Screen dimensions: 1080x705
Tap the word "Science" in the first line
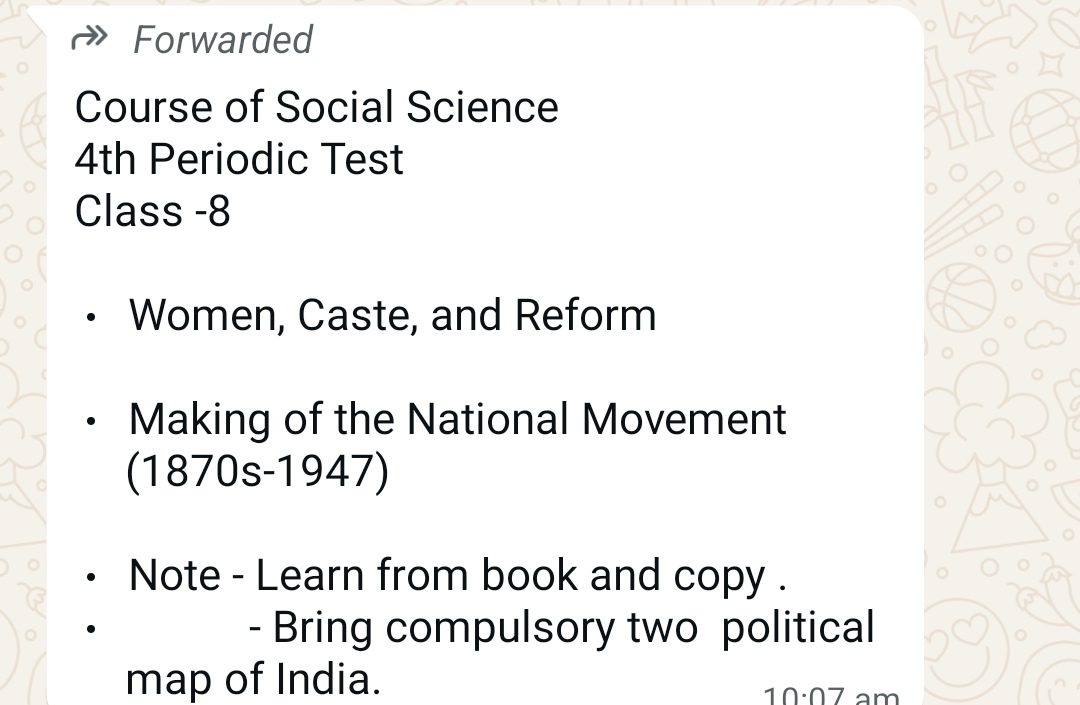tap(487, 107)
